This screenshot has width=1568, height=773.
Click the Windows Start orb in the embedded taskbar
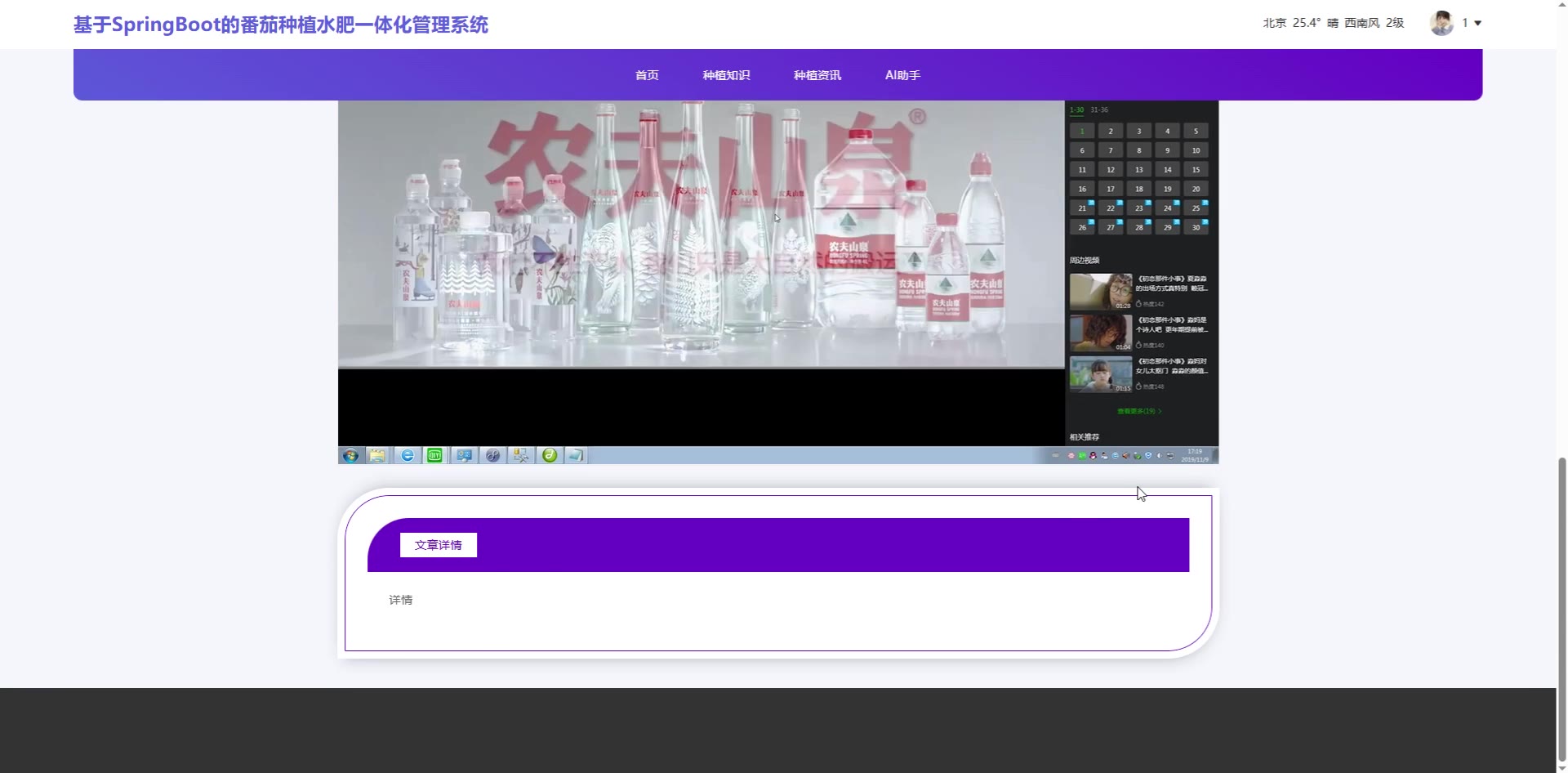click(350, 455)
